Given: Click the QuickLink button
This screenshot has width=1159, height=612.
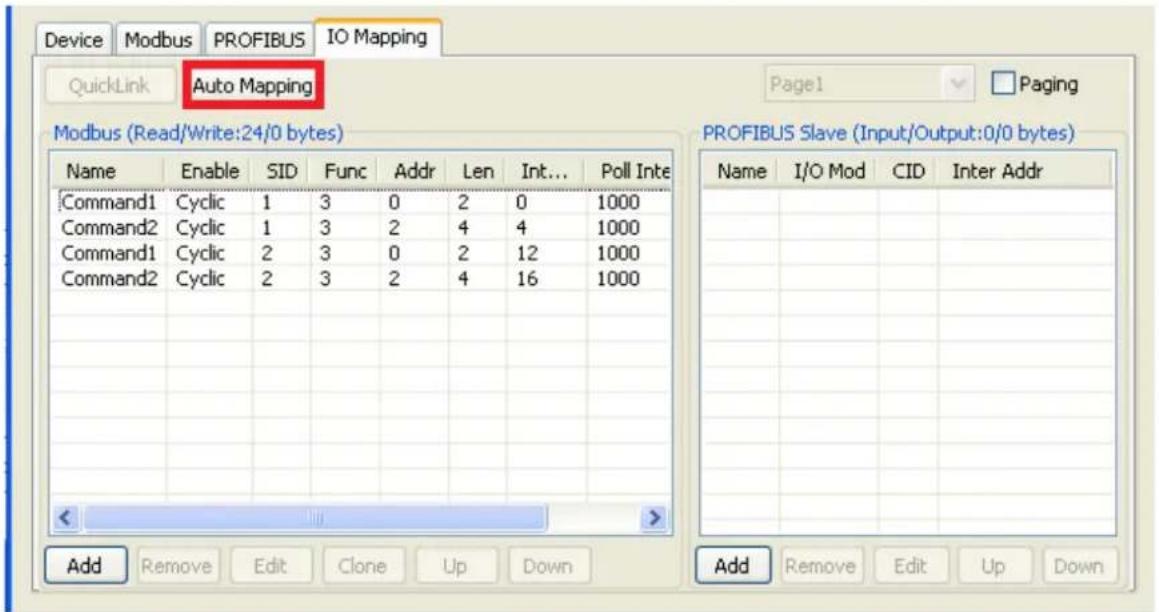Looking at the screenshot, I should point(109,86).
